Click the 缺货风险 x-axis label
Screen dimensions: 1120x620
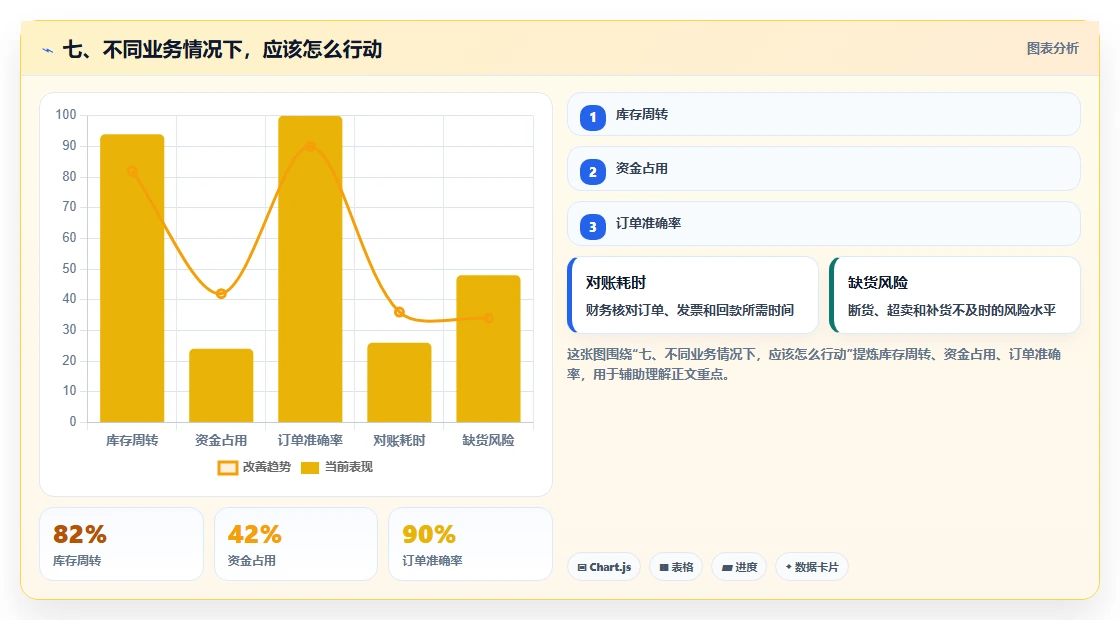[489, 441]
